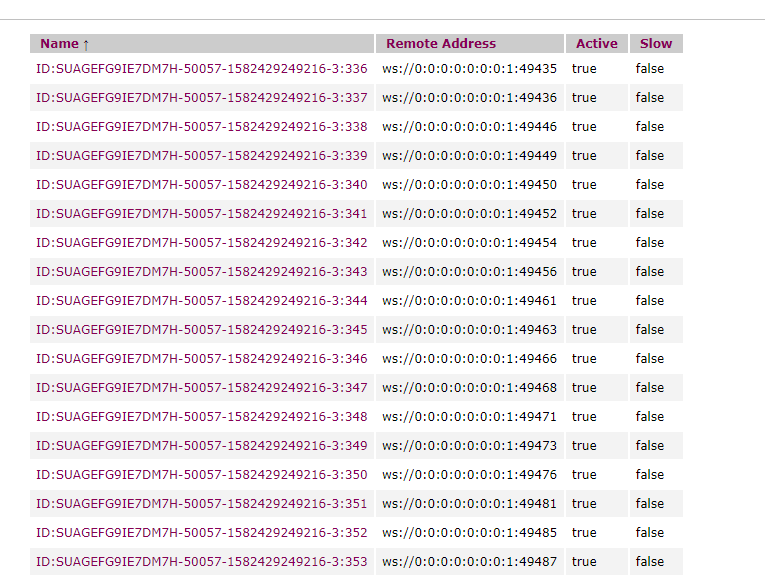Open connection ending in 3:341

point(202,214)
